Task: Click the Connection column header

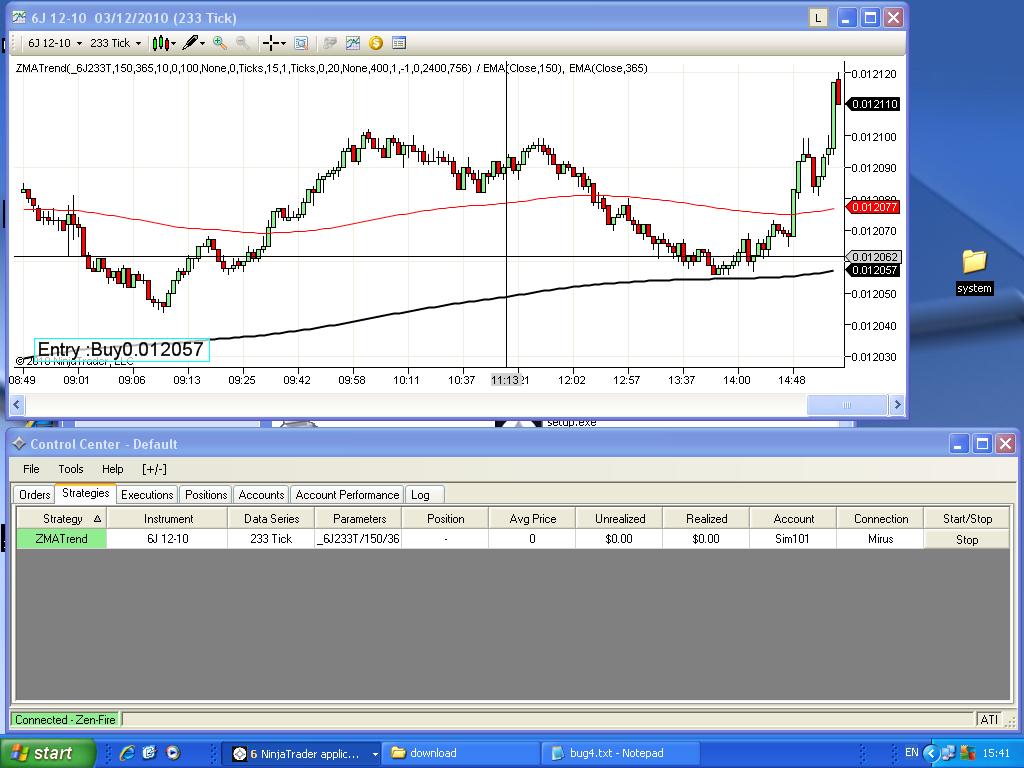Action: point(880,519)
